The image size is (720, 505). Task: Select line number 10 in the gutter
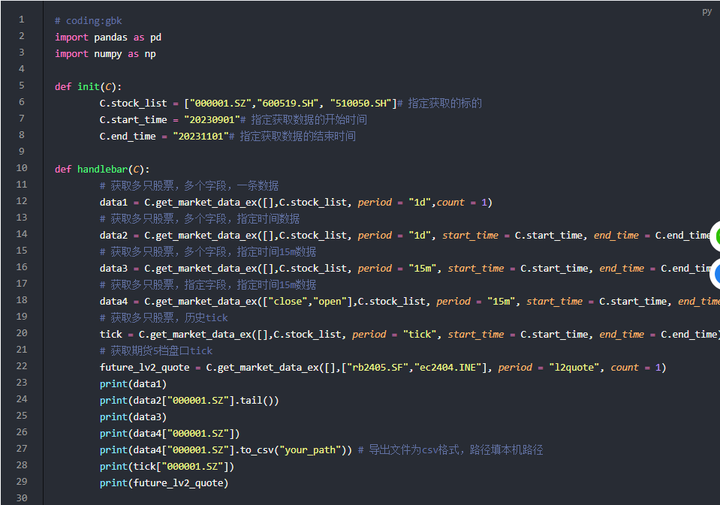[x=20, y=169]
